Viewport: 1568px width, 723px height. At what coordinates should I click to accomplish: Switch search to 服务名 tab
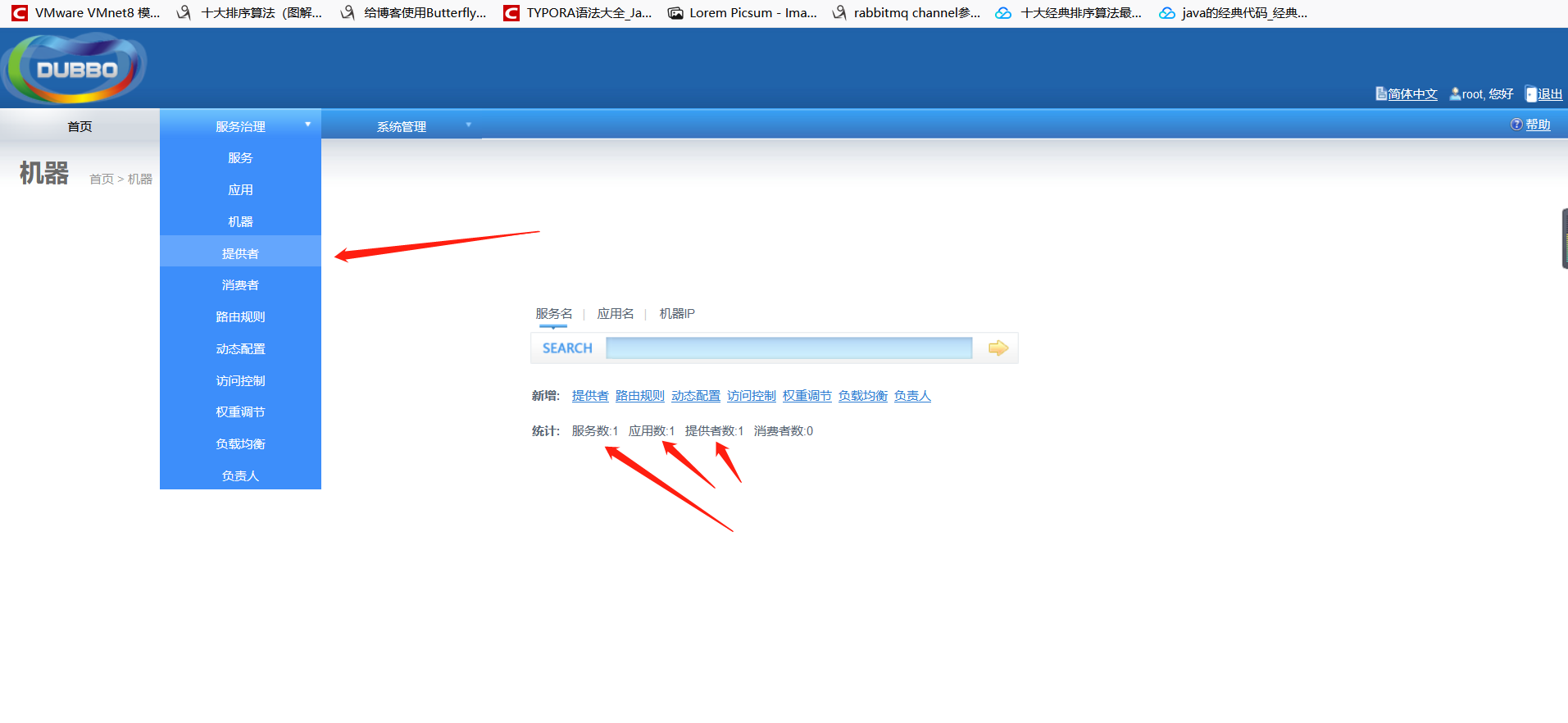[x=554, y=314]
